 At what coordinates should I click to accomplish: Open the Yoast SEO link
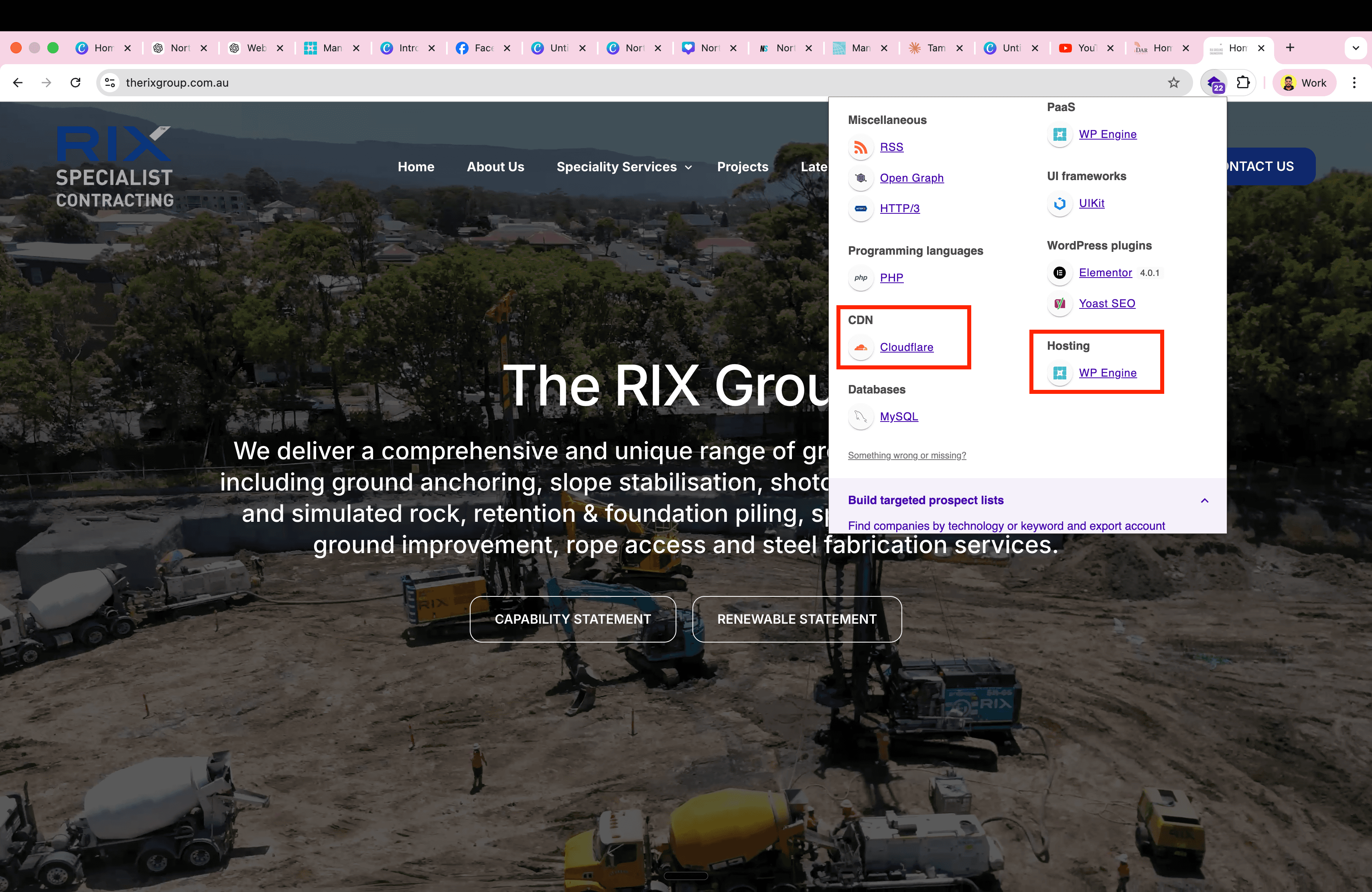[x=1107, y=304]
